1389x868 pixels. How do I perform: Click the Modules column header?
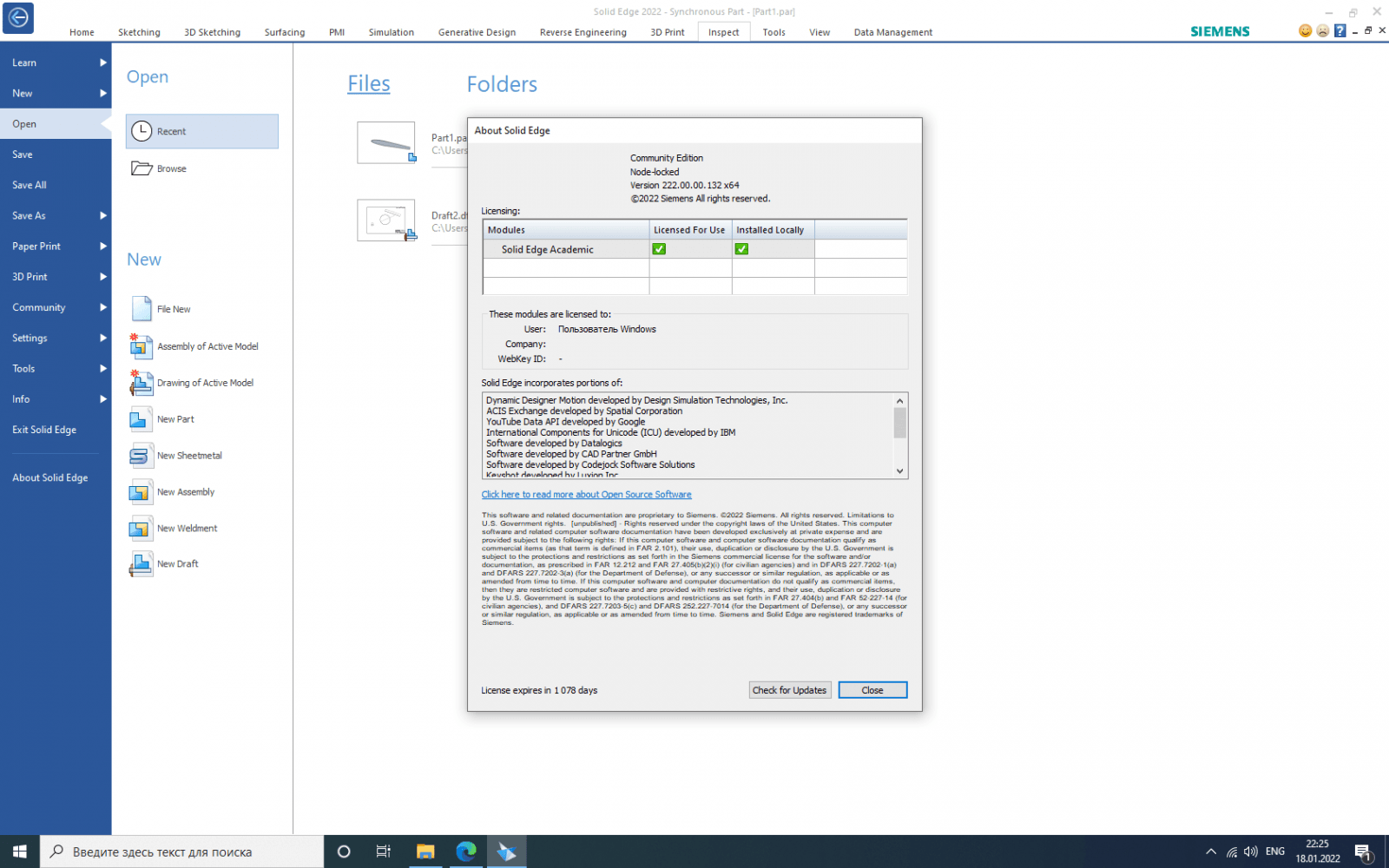566,230
